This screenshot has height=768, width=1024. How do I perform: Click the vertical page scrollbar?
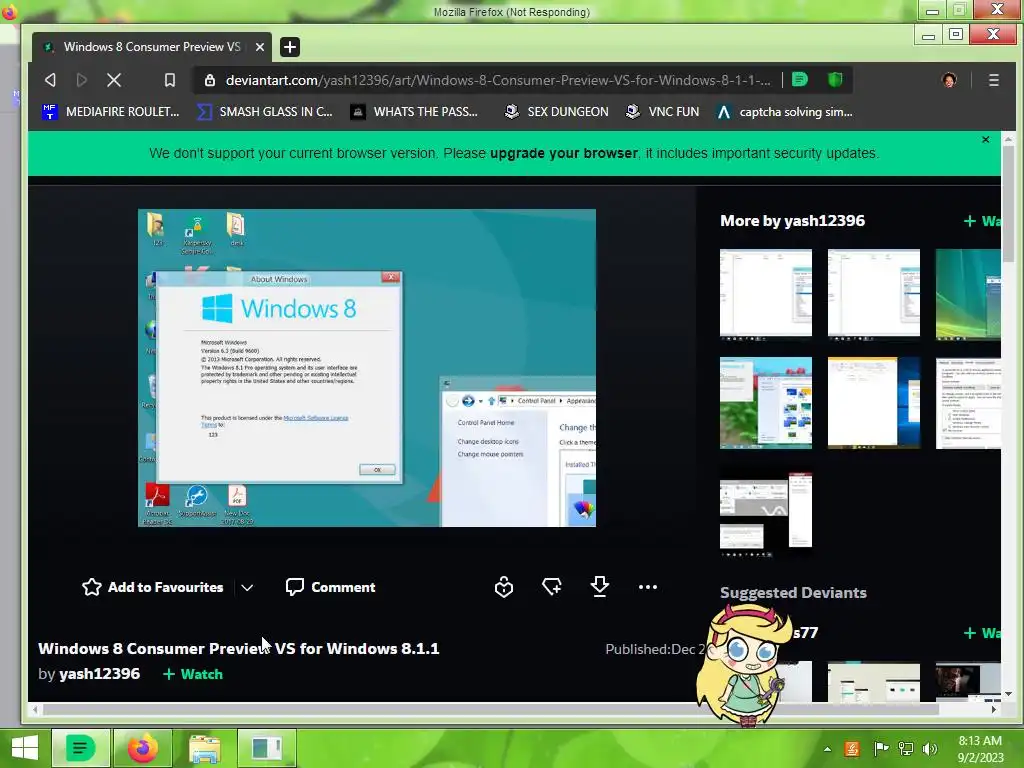point(1009,202)
